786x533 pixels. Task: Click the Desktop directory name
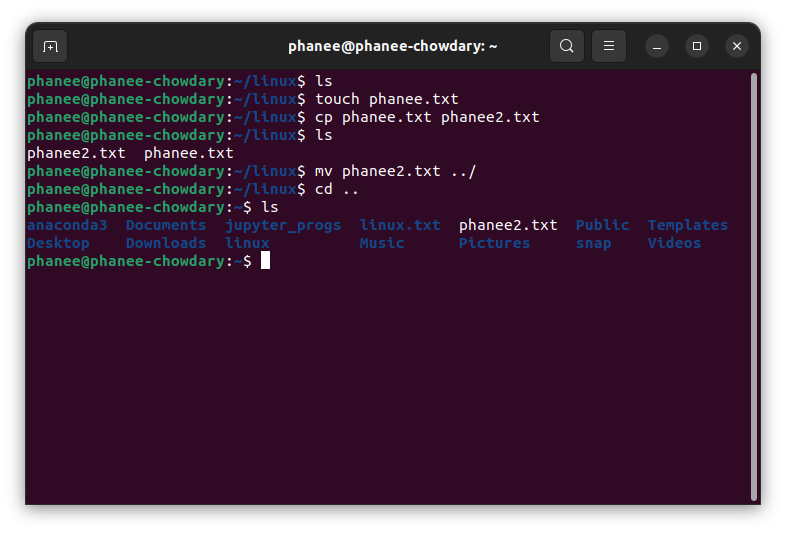[58, 244]
